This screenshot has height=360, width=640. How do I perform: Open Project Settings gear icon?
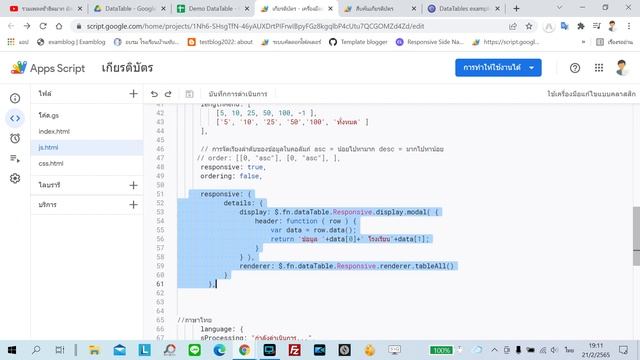(15, 178)
